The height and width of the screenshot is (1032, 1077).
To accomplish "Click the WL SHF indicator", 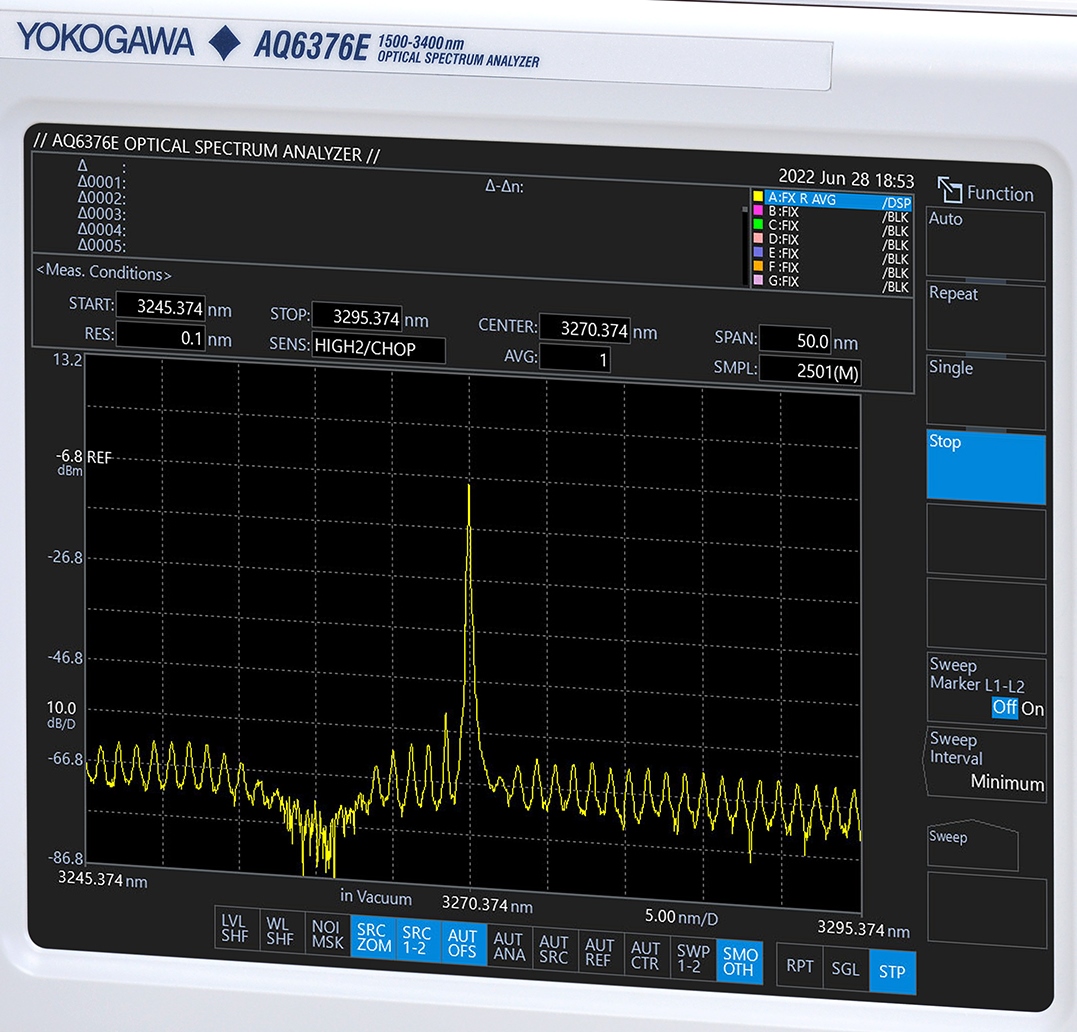I will (x=280, y=934).
